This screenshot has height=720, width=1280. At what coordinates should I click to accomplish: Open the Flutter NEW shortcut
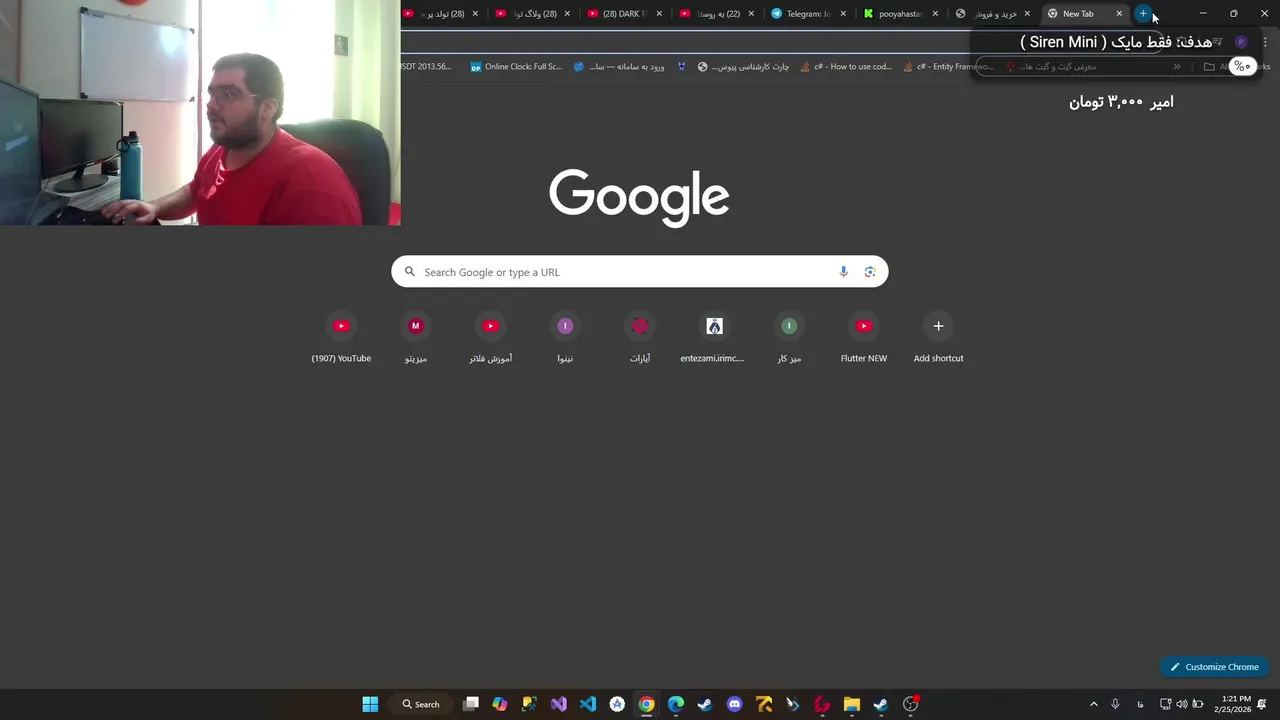pos(864,339)
